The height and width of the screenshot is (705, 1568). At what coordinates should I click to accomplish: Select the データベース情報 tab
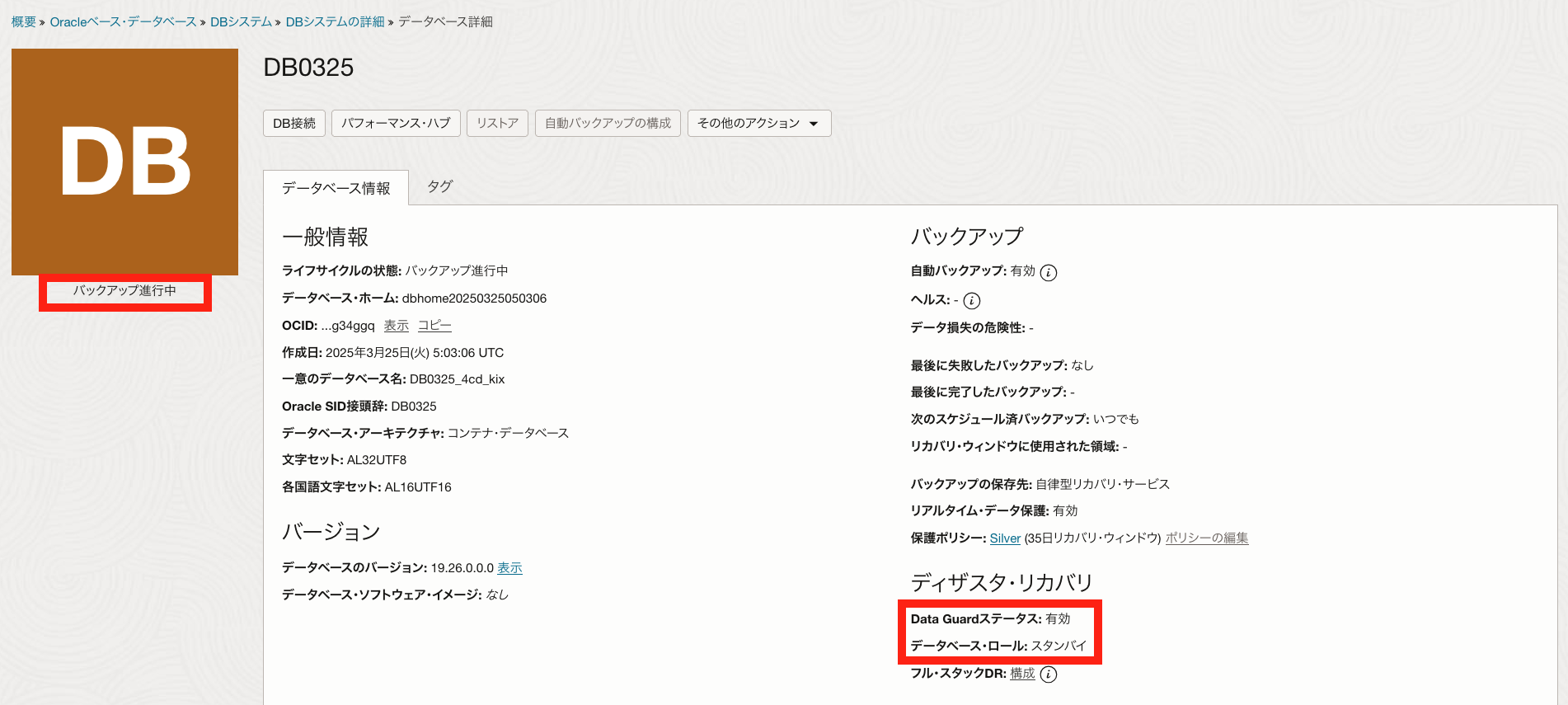coord(336,188)
